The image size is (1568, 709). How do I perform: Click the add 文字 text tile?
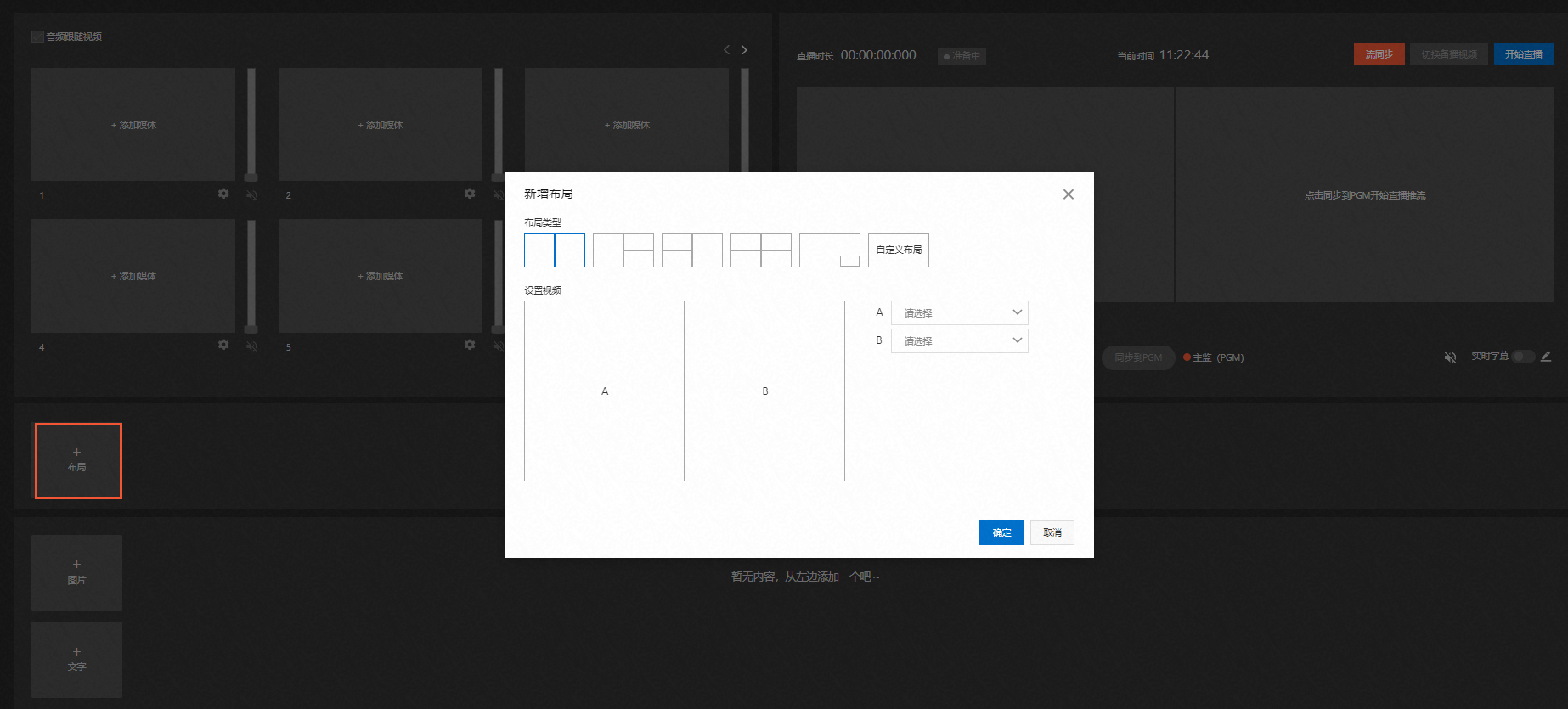pos(76,660)
